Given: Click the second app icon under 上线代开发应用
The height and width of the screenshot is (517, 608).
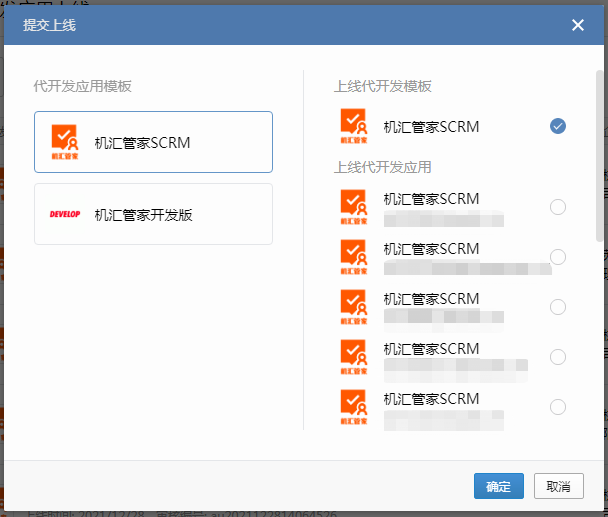Looking at the screenshot, I should point(354,257).
